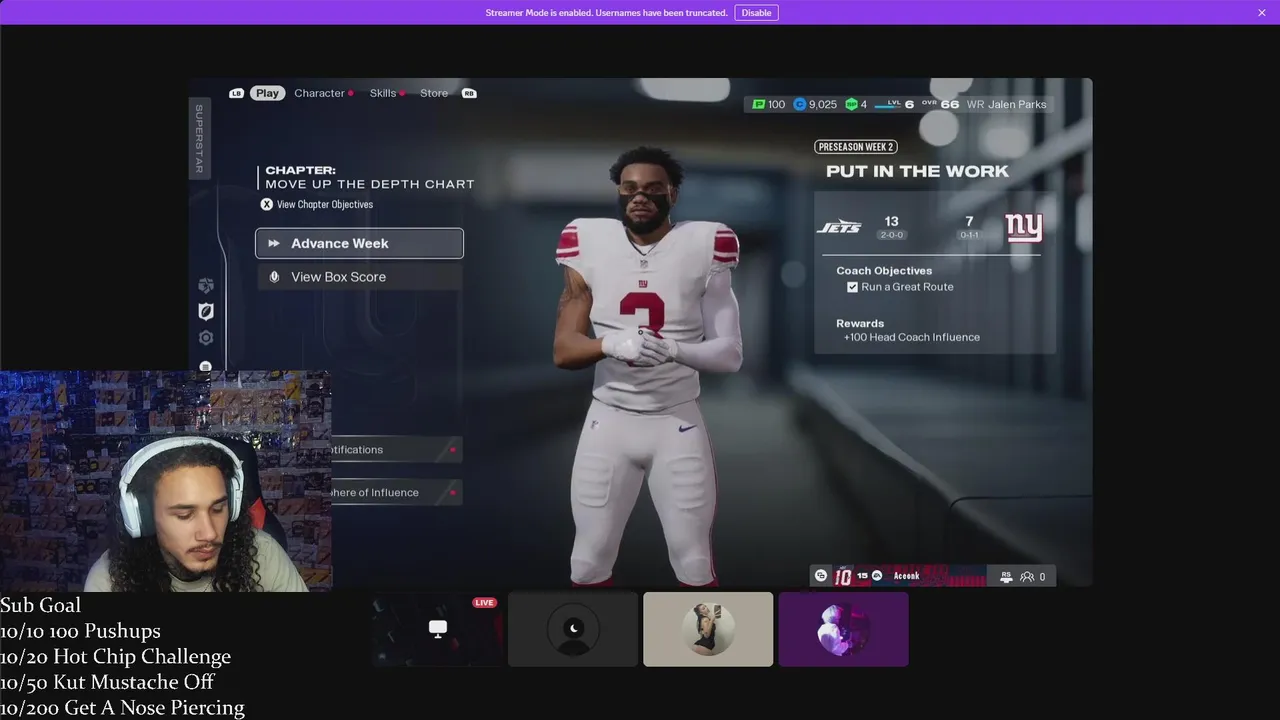This screenshot has height=720, width=1280.
Task: Switch to the Character tab
Action: (320, 93)
